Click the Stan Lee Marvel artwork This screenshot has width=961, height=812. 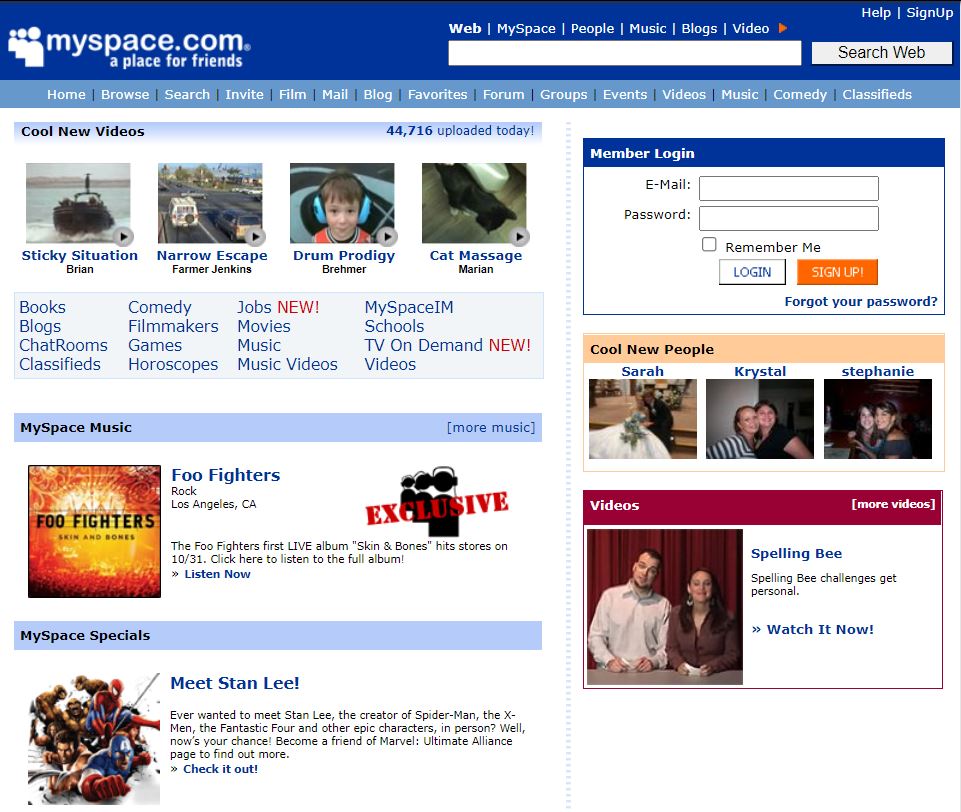(x=93, y=740)
